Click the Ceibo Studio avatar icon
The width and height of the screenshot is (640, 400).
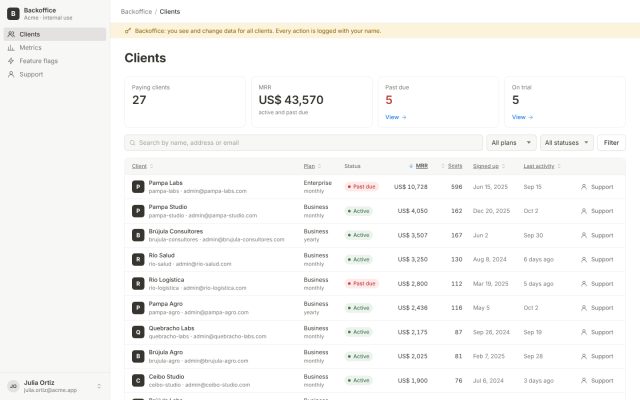point(138,380)
